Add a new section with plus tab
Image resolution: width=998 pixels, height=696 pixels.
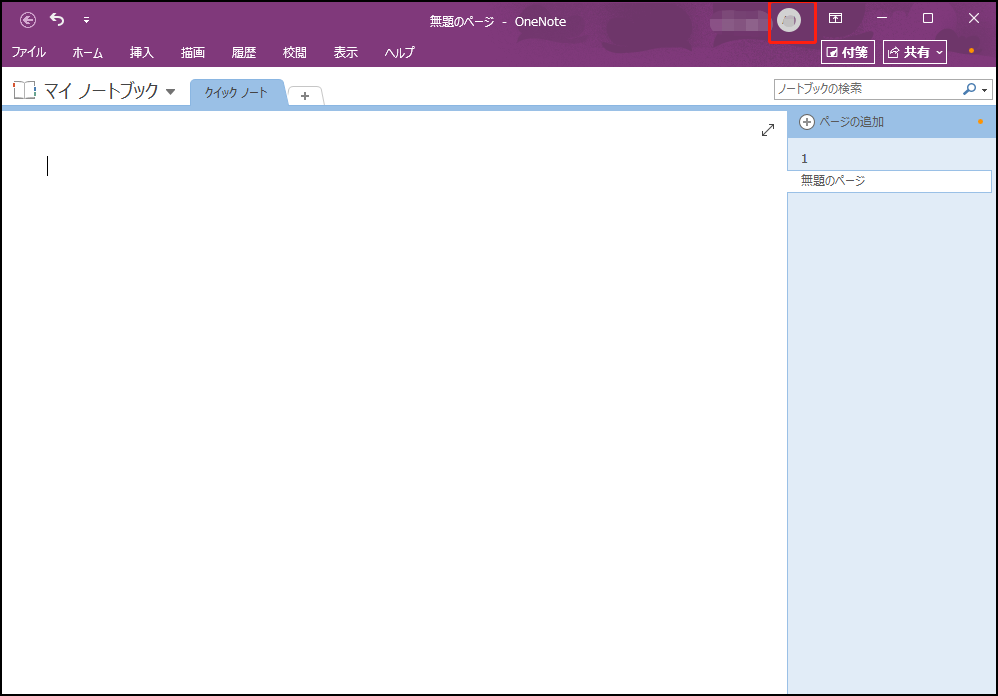click(x=305, y=96)
